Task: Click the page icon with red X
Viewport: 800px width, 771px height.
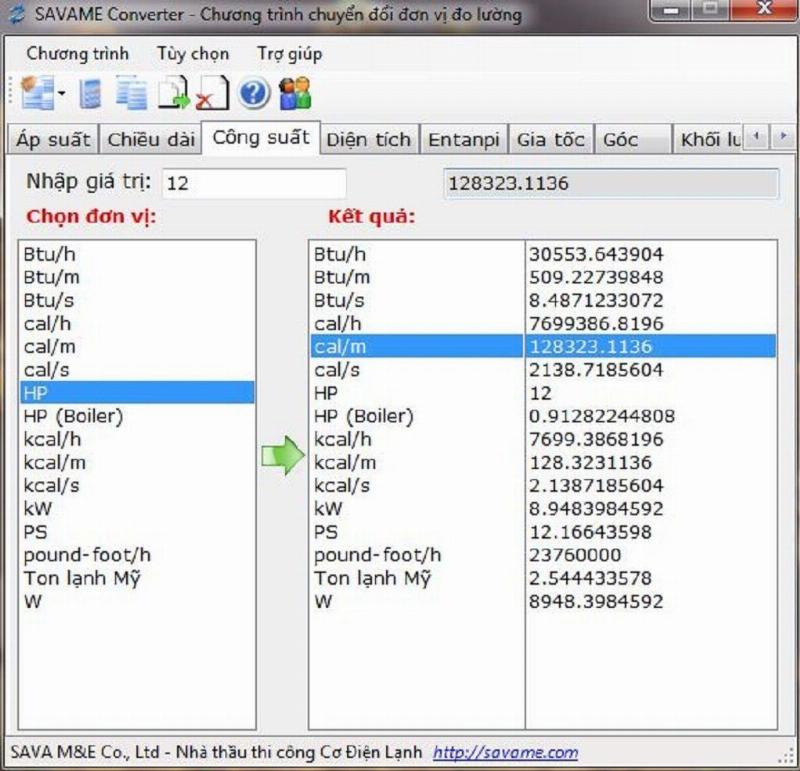Action: click(212, 93)
